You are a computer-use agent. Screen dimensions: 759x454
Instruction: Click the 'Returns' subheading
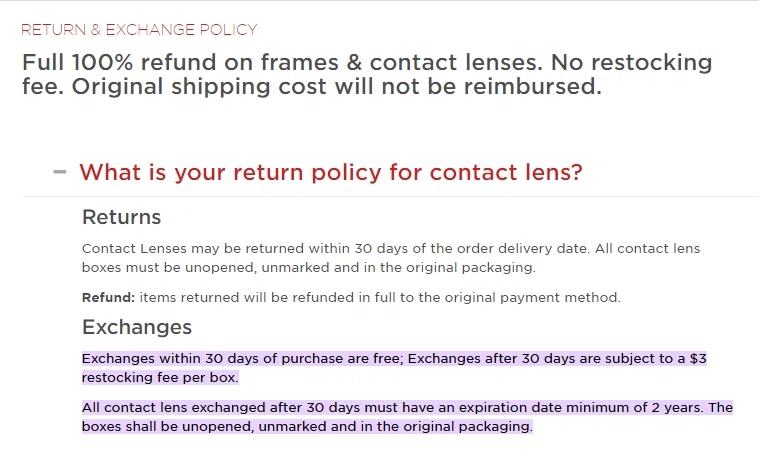pos(121,217)
